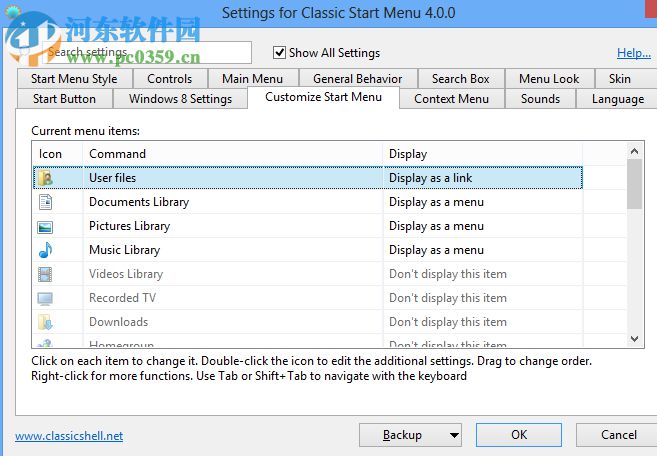Click the Cancel button

pyautogui.click(x=618, y=435)
